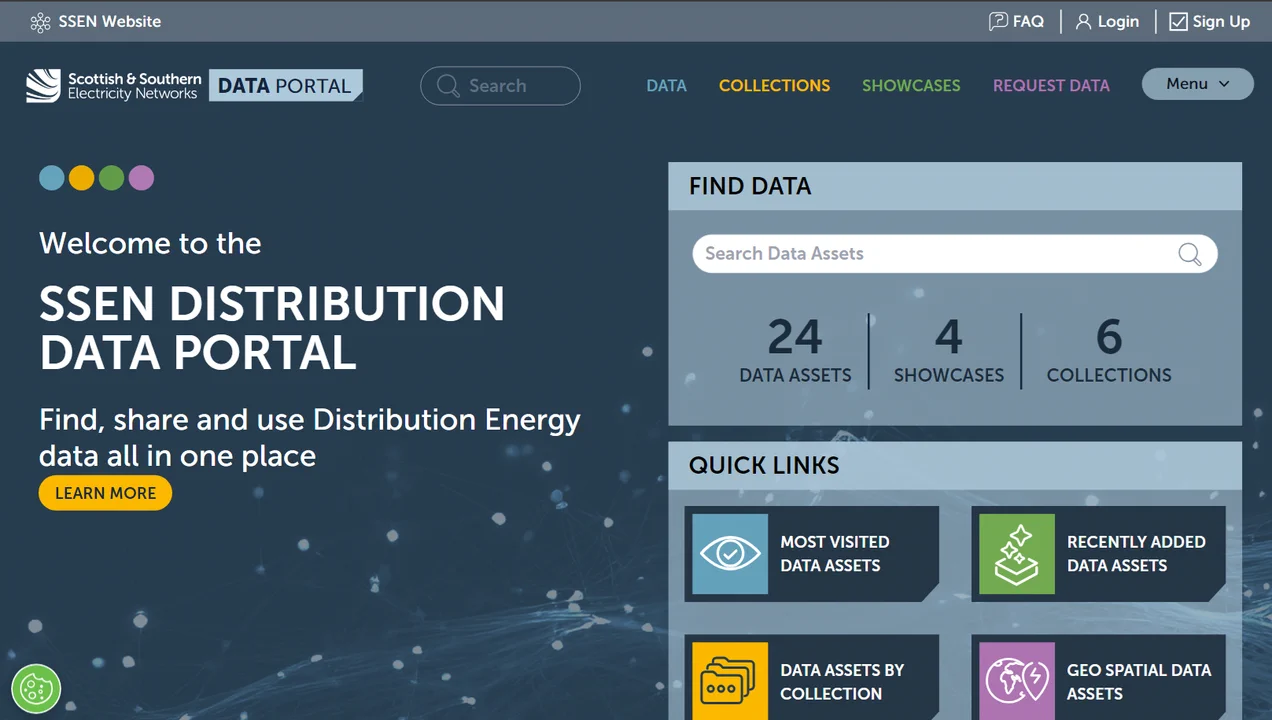Click the Scottish & Southern Electricity Networks logo

[113, 86]
